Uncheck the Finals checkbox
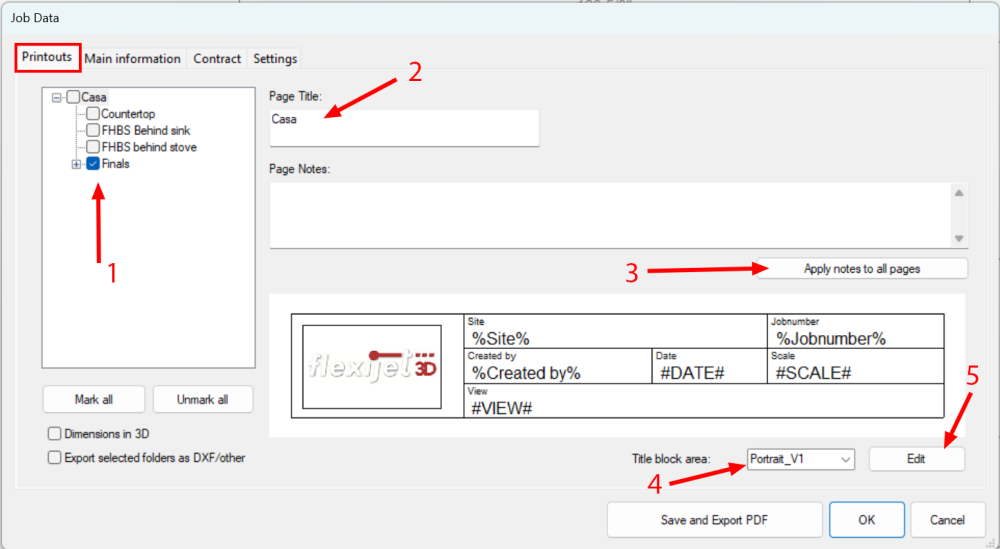The image size is (1000, 549). [93, 163]
